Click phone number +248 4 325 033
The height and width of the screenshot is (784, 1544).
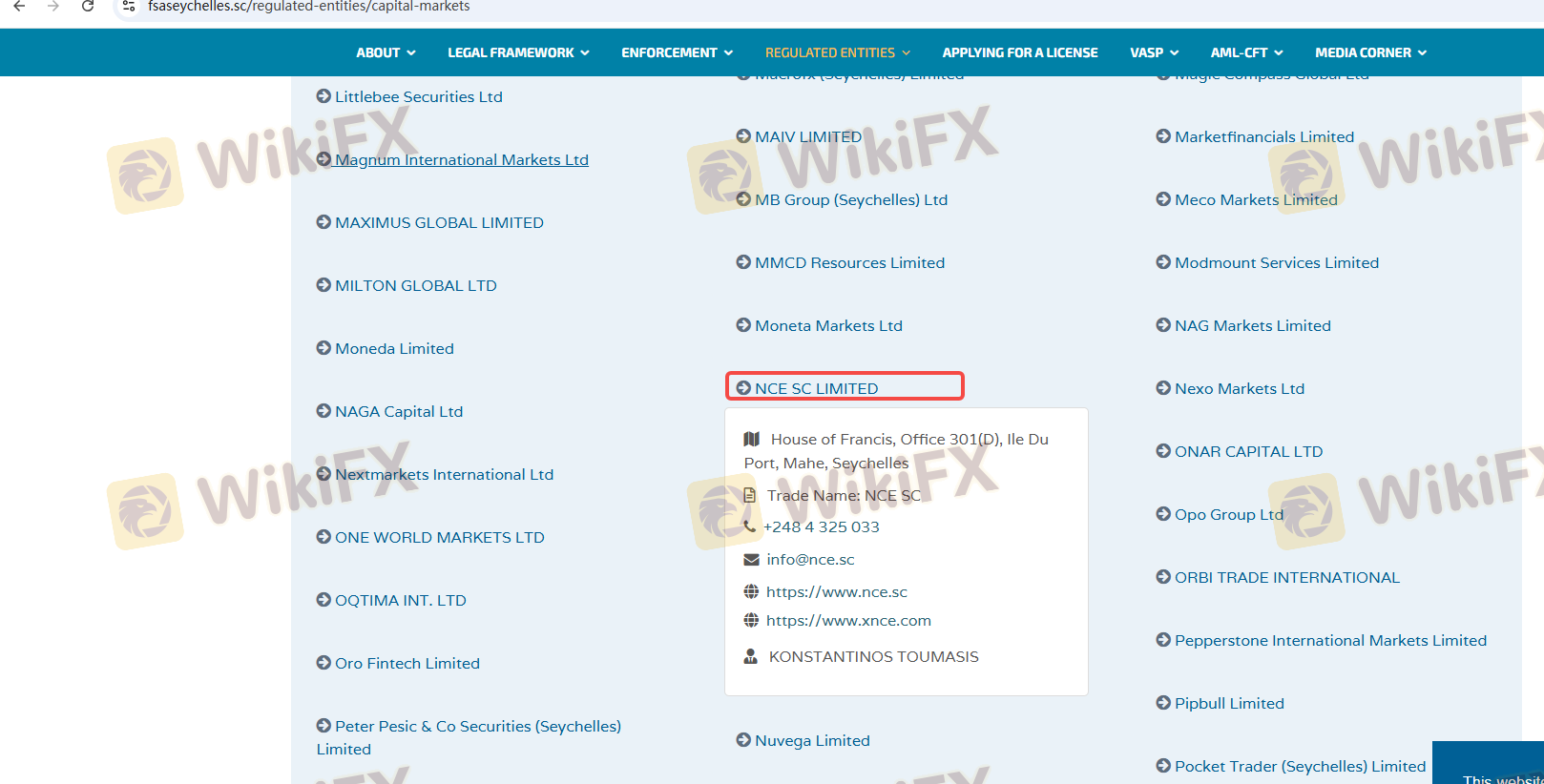822,526
